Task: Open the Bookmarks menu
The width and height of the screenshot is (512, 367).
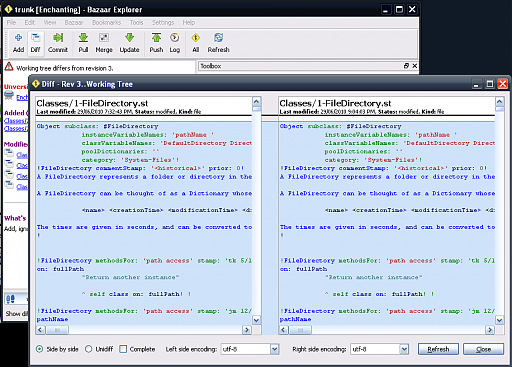Action: pos(107,22)
